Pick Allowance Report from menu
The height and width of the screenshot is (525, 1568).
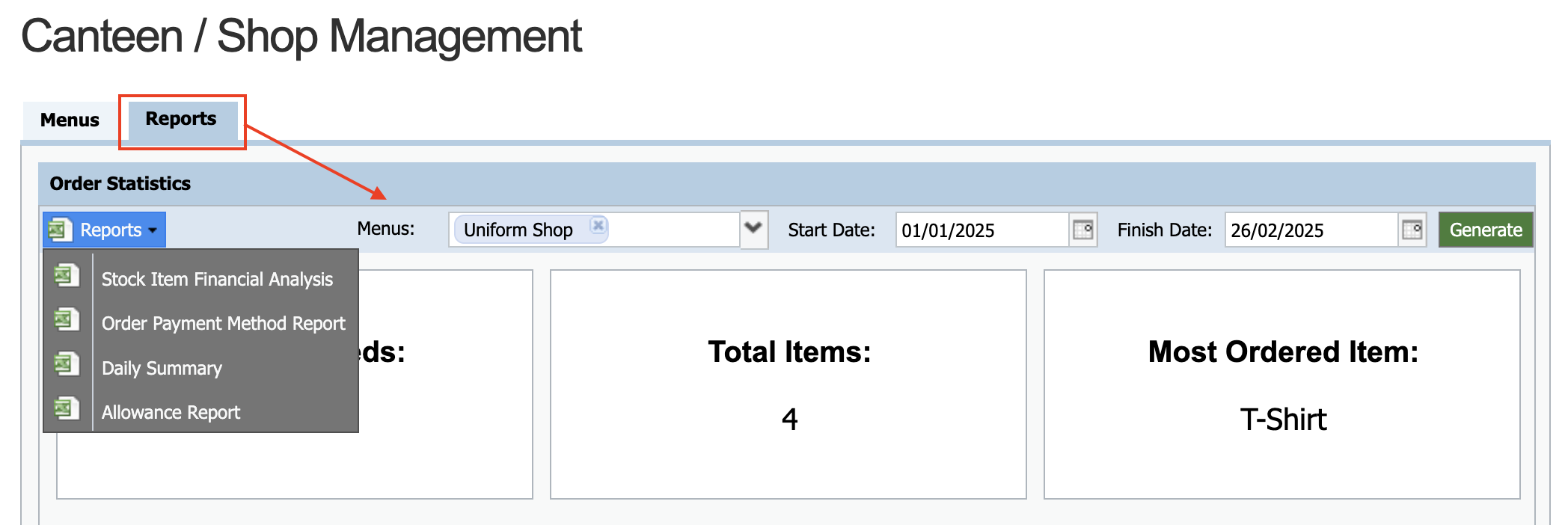point(171,412)
